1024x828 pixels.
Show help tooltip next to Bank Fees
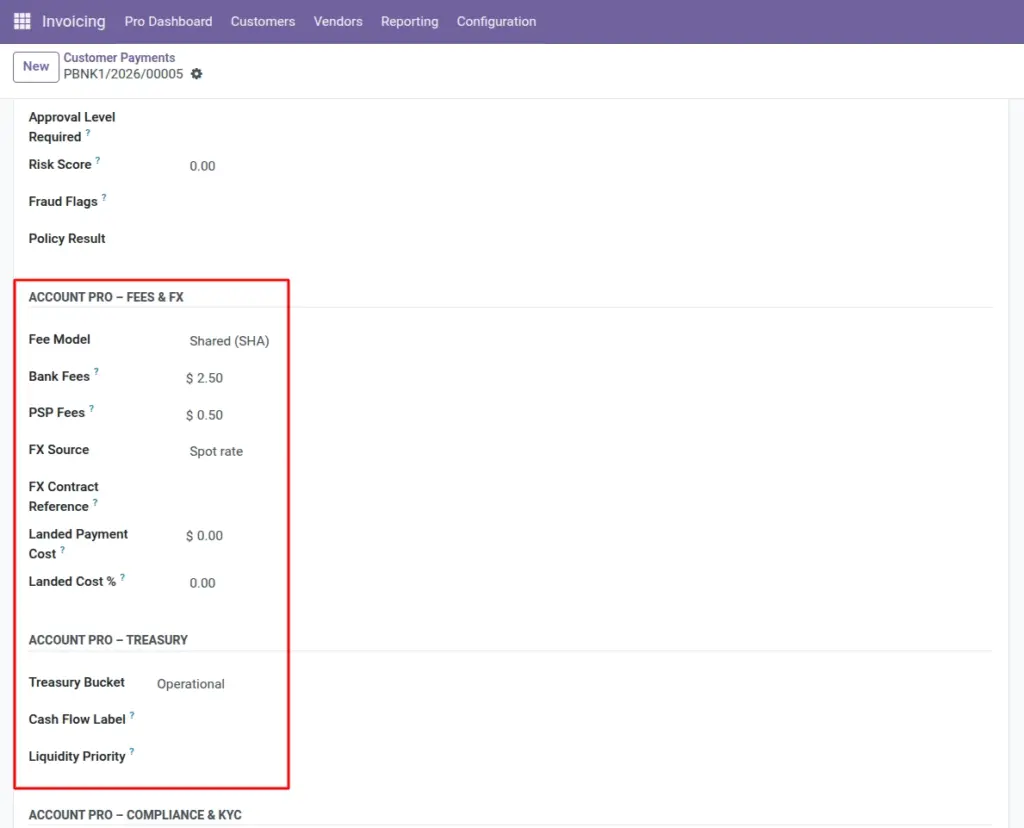coord(96,372)
